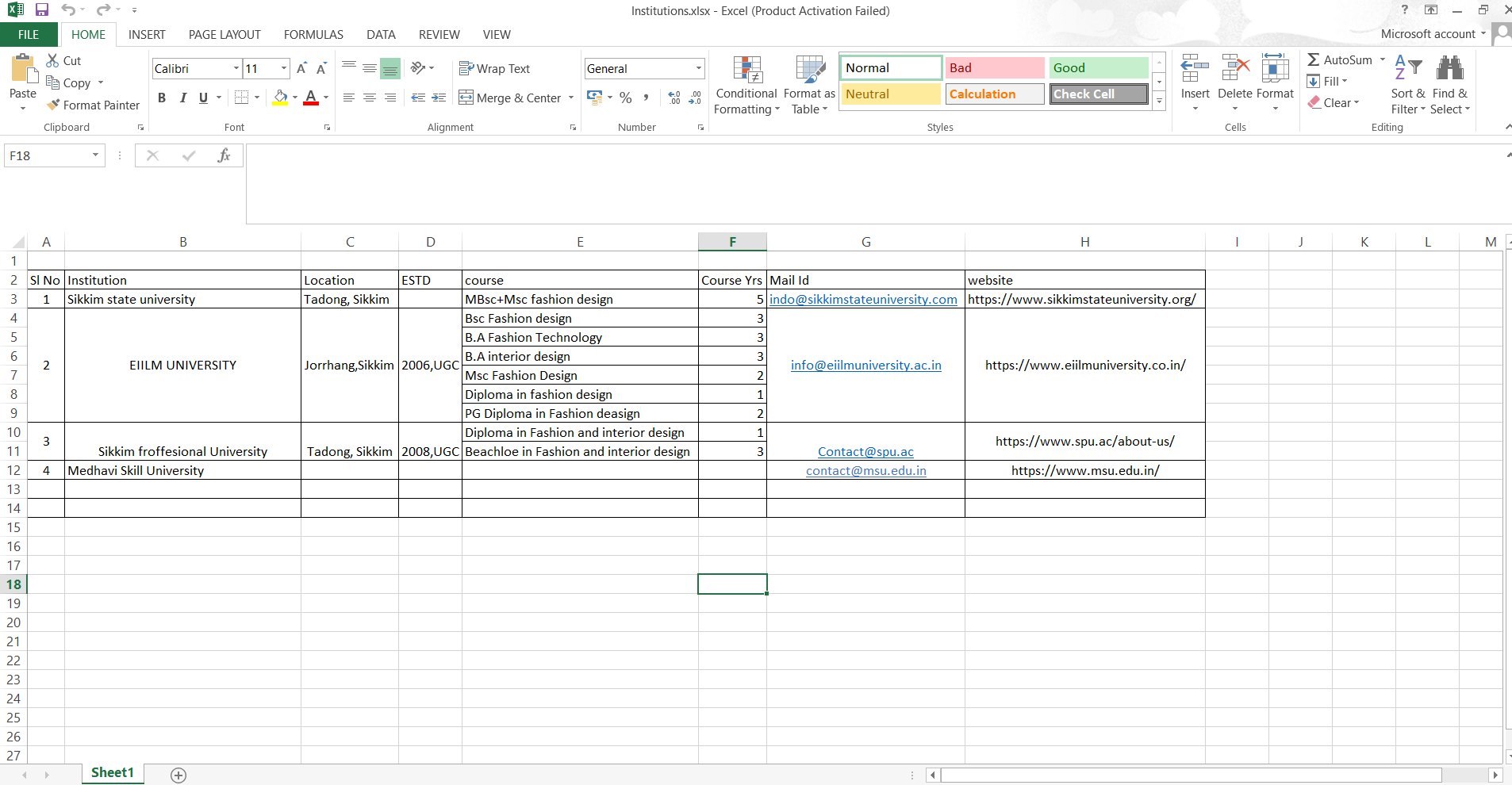Click the Paste clipboard icon
The width and height of the screenshot is (1512, 785).
point(23,69)
